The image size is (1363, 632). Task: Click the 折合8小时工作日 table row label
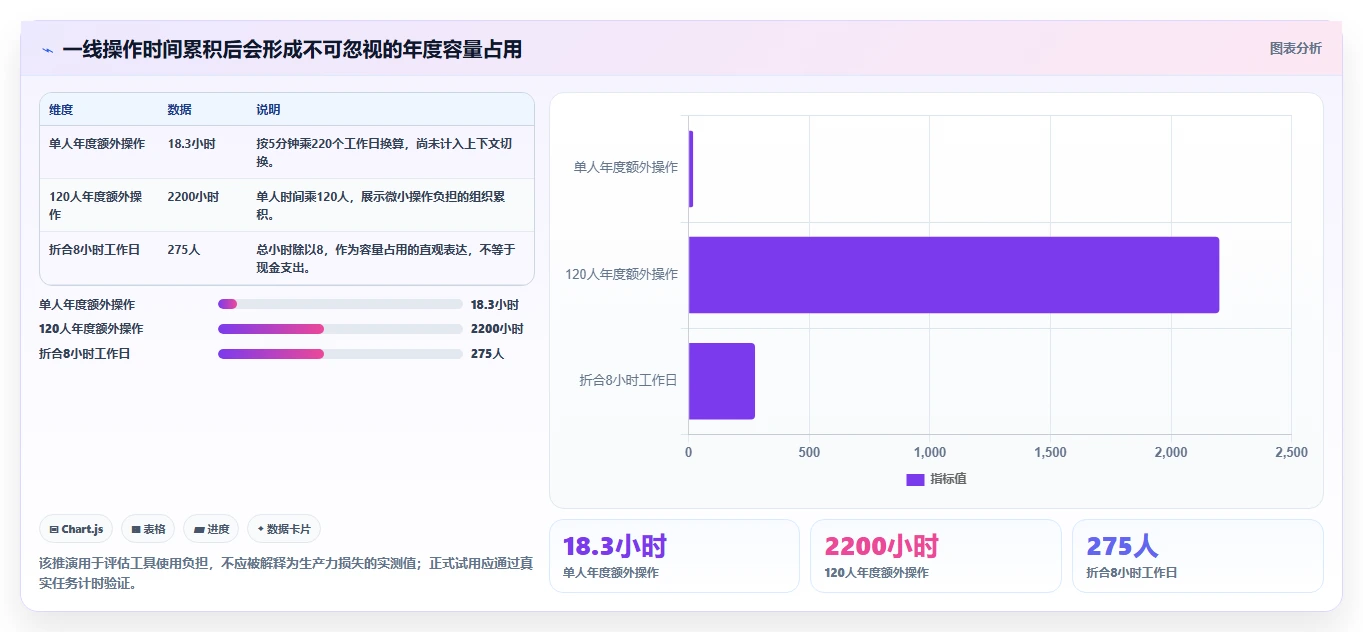tap(93, 250)
